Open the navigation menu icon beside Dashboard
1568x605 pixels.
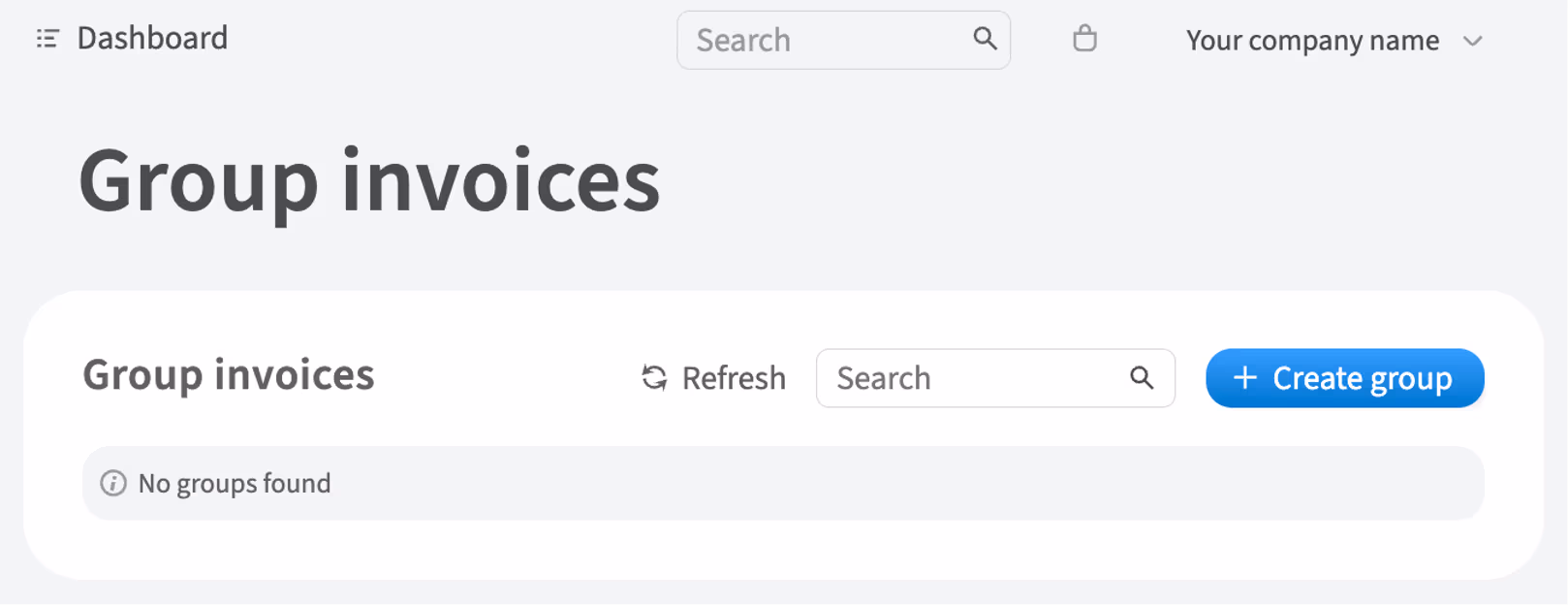pos(47,39)
